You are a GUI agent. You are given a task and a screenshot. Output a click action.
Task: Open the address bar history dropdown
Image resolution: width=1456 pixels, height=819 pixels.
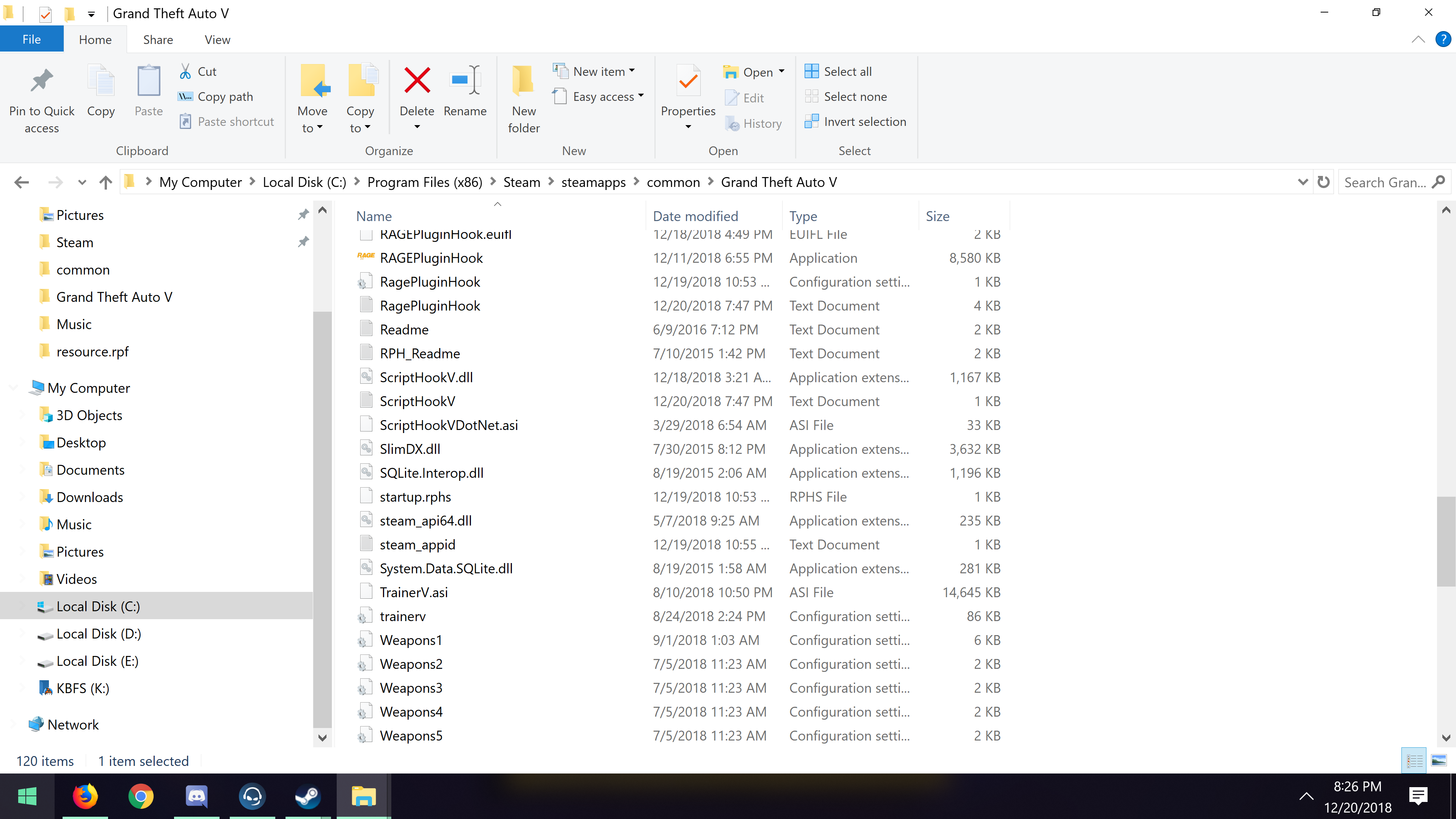(1302, 182)
